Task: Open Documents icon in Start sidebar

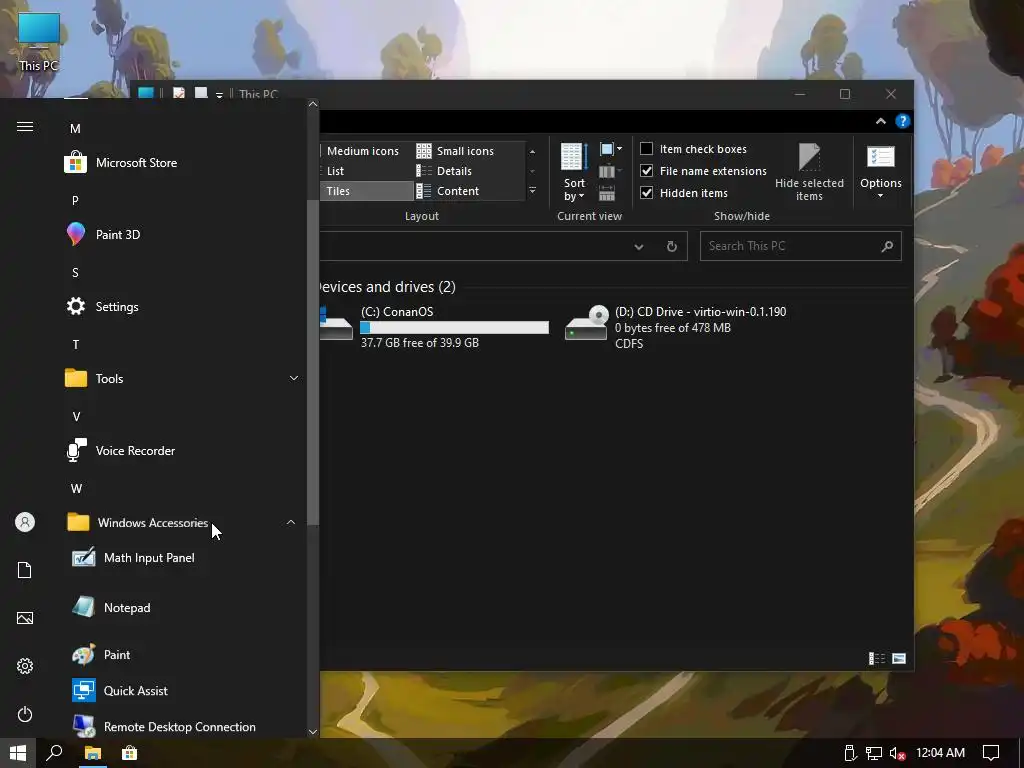Action: (25, 570)
